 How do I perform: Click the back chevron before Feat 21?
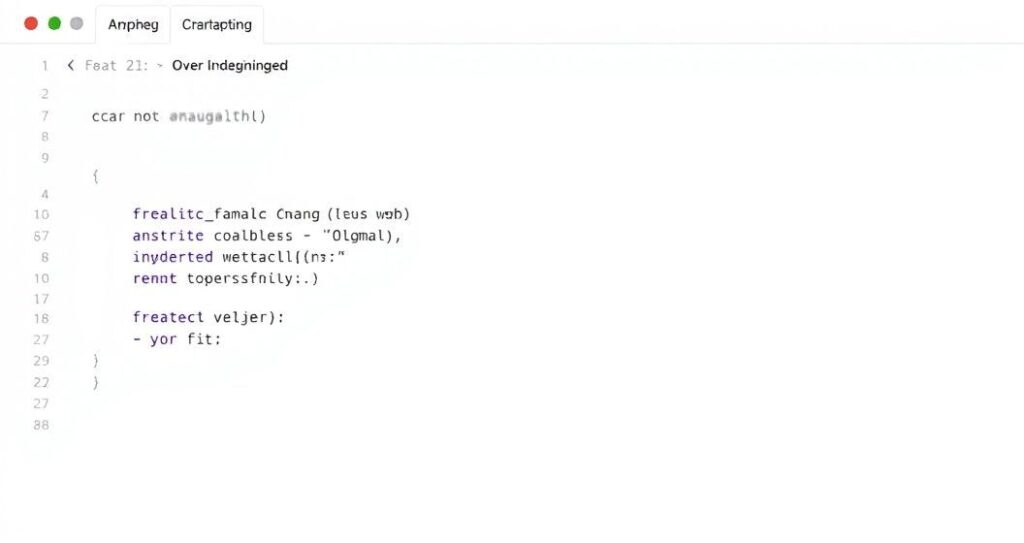(x=71, y=66)
